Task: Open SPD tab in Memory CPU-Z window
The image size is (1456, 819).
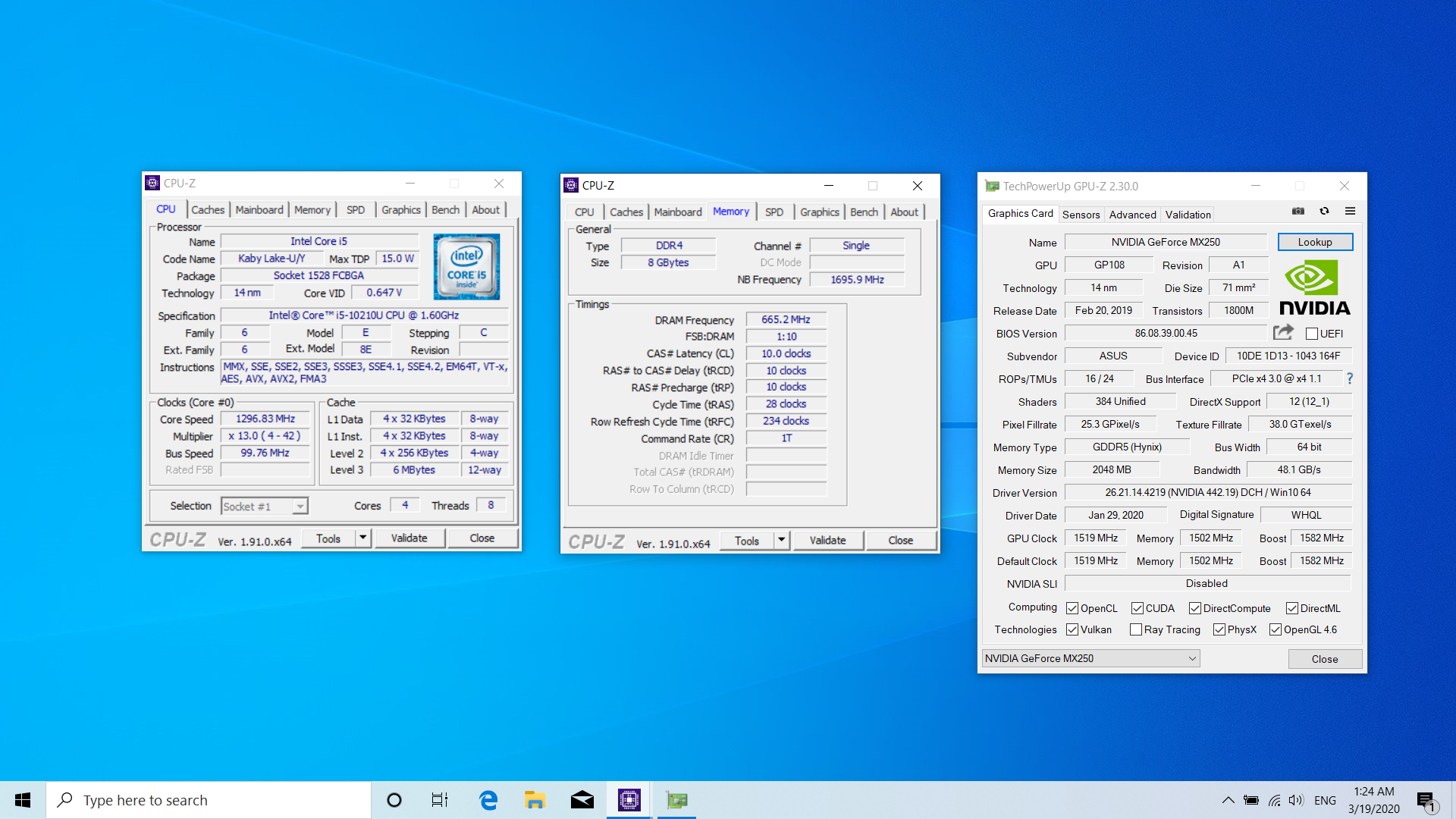Action: [x=774, y=212]
